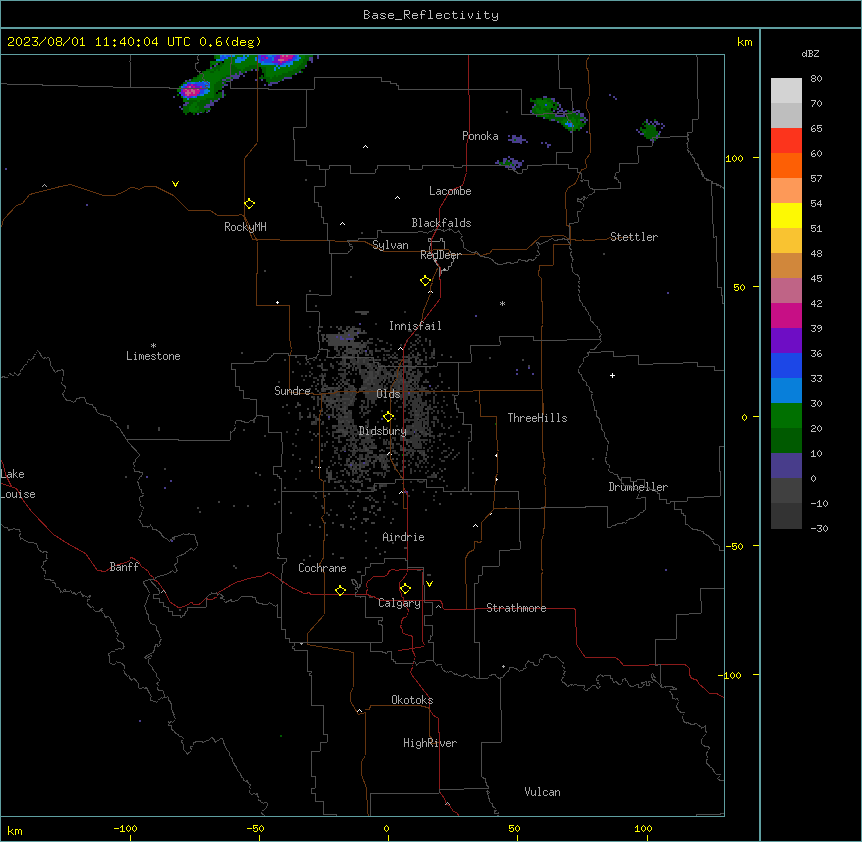Click the dBZ legend heading
The image size is (862, 842).
pos(810,54)
